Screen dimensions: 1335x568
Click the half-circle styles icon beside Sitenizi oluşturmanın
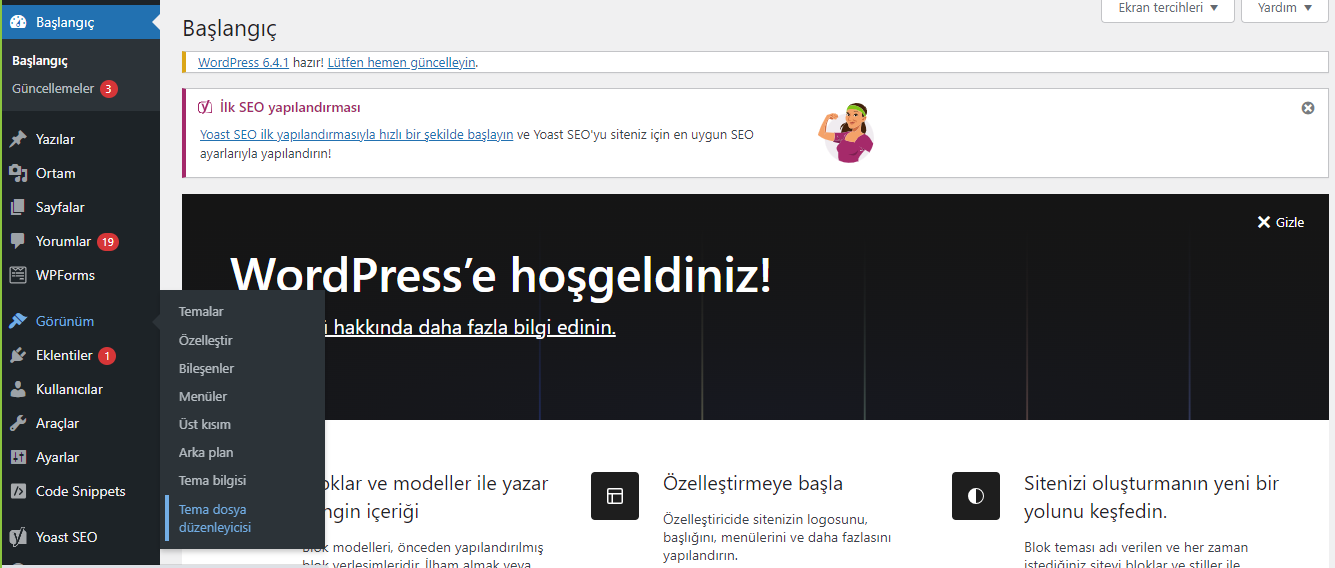pyautogui.click(x=976, y=495)
